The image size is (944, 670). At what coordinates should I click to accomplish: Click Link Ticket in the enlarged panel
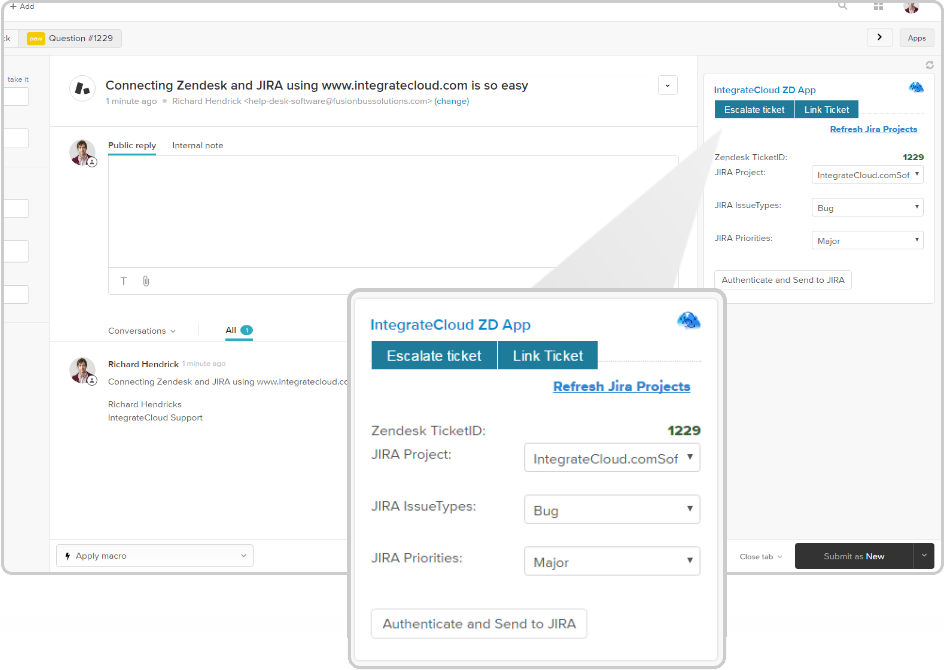point(547,356)
